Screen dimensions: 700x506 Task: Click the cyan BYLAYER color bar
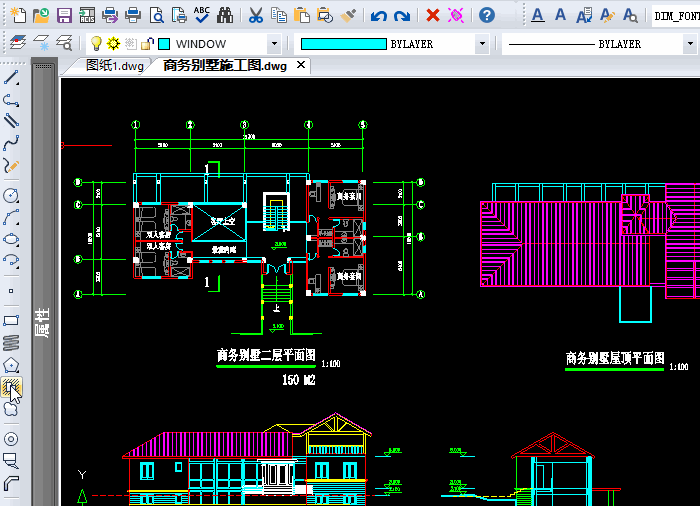(344, 44)
